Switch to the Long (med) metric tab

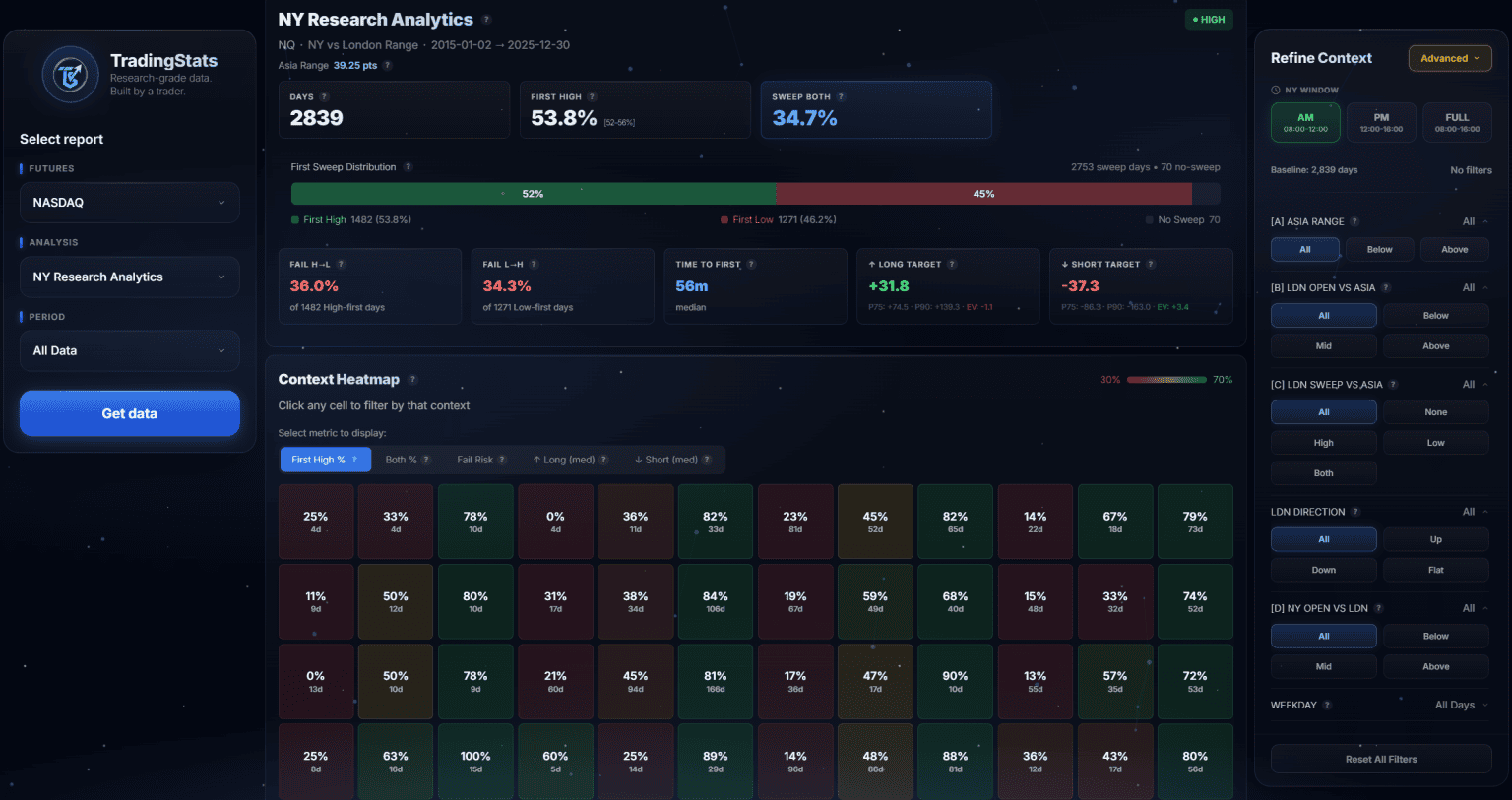(571, 460)
